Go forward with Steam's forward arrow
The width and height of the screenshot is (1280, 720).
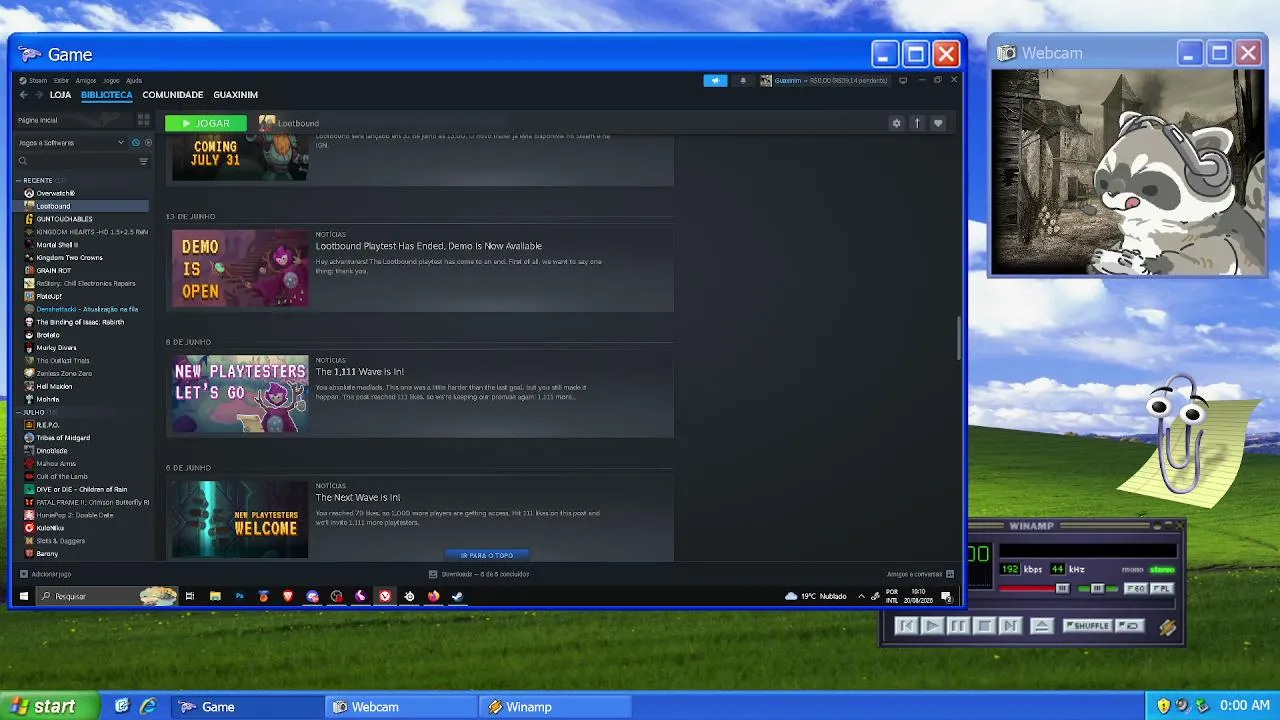(39, 95)
